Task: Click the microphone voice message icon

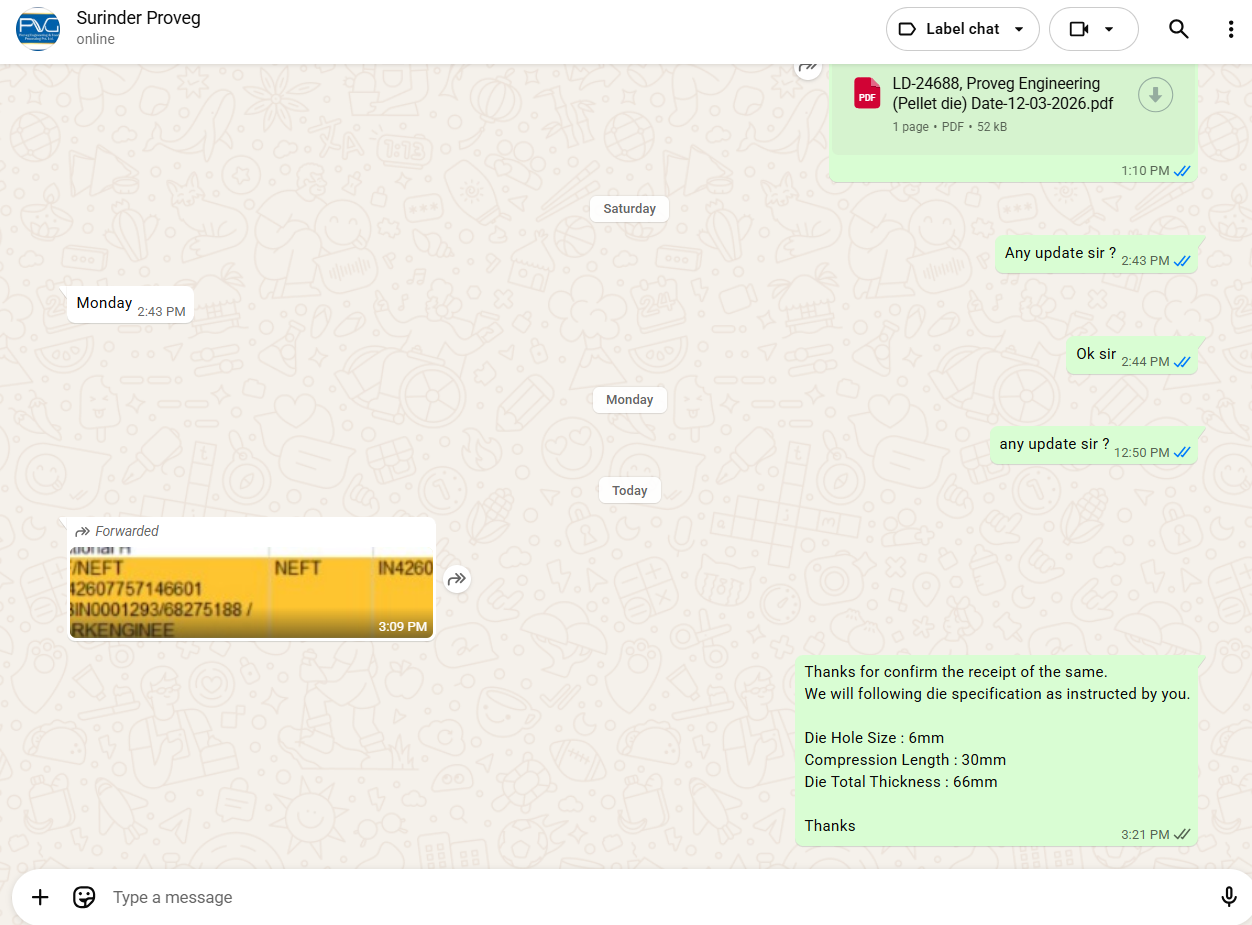Action: [x=1229, y=897]
